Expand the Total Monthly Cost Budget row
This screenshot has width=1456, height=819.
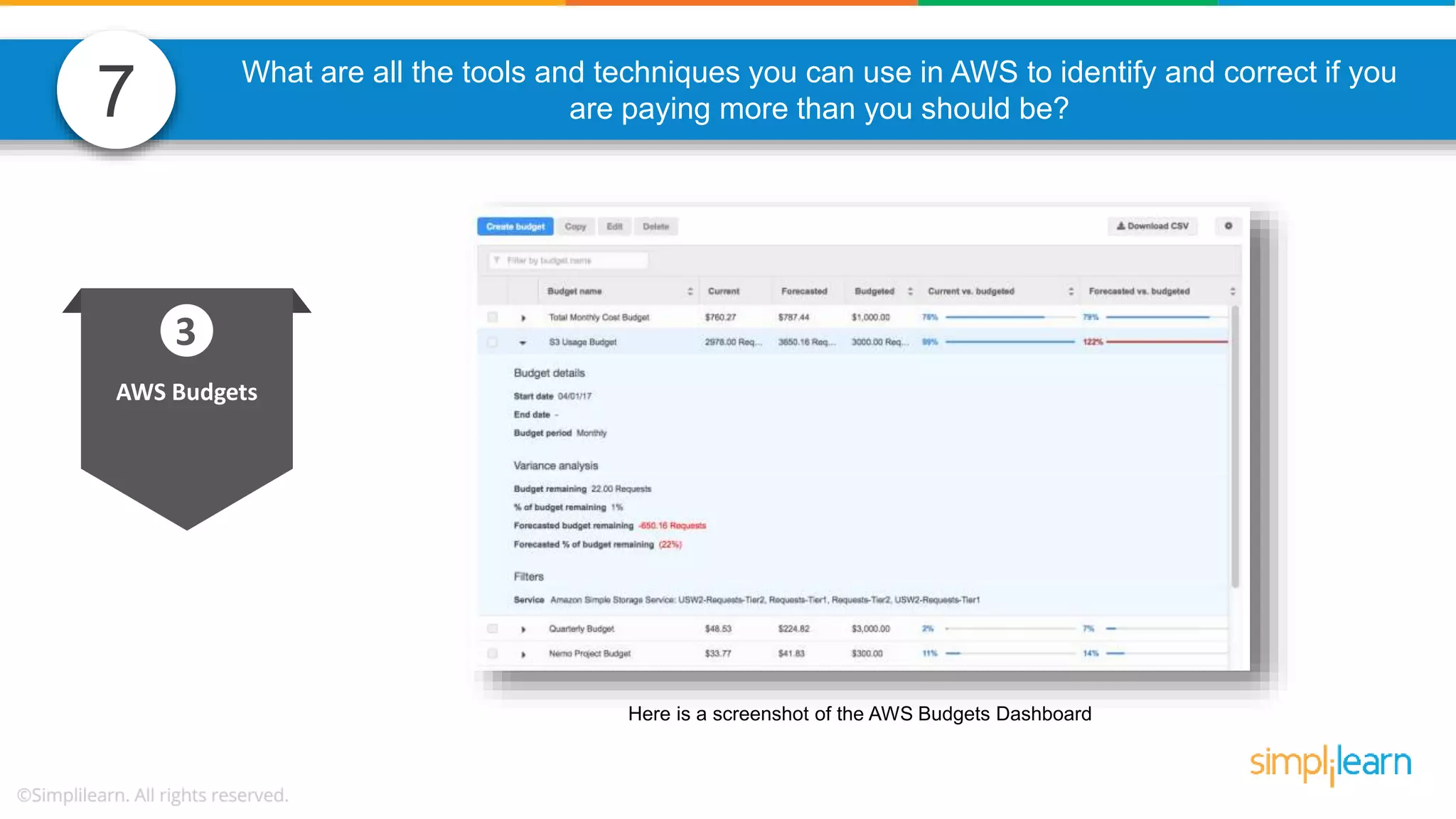pos(523,318)
